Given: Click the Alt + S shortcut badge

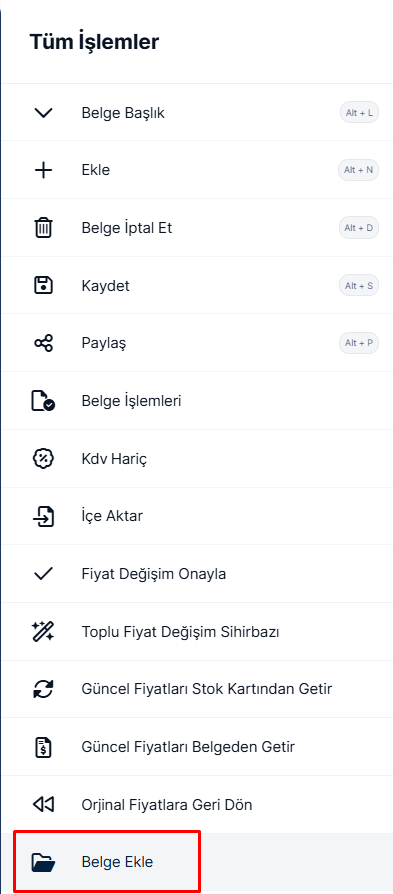Looking at the screenshot, I should (359, 286).
